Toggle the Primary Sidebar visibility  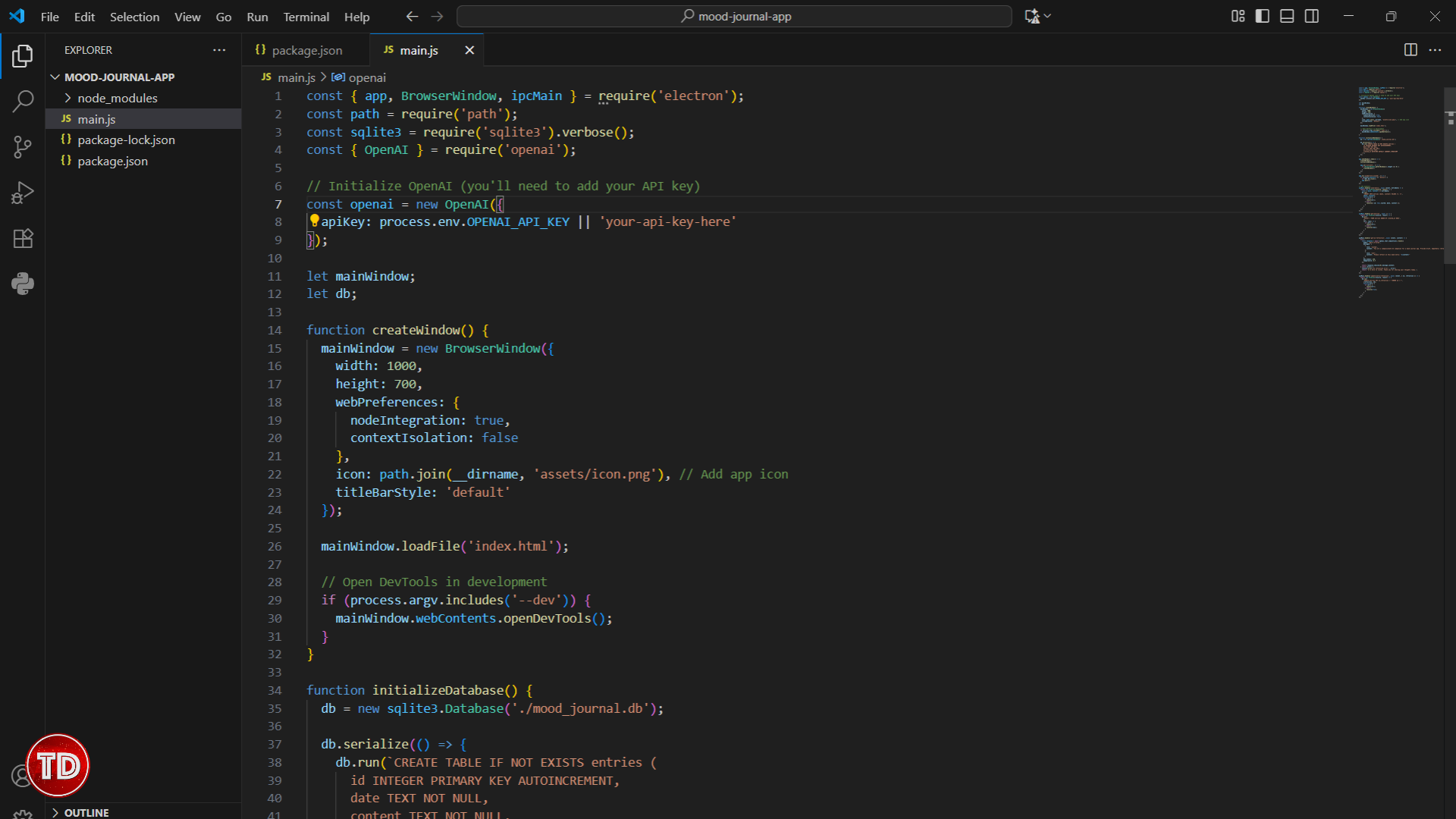click(1262, 15)
